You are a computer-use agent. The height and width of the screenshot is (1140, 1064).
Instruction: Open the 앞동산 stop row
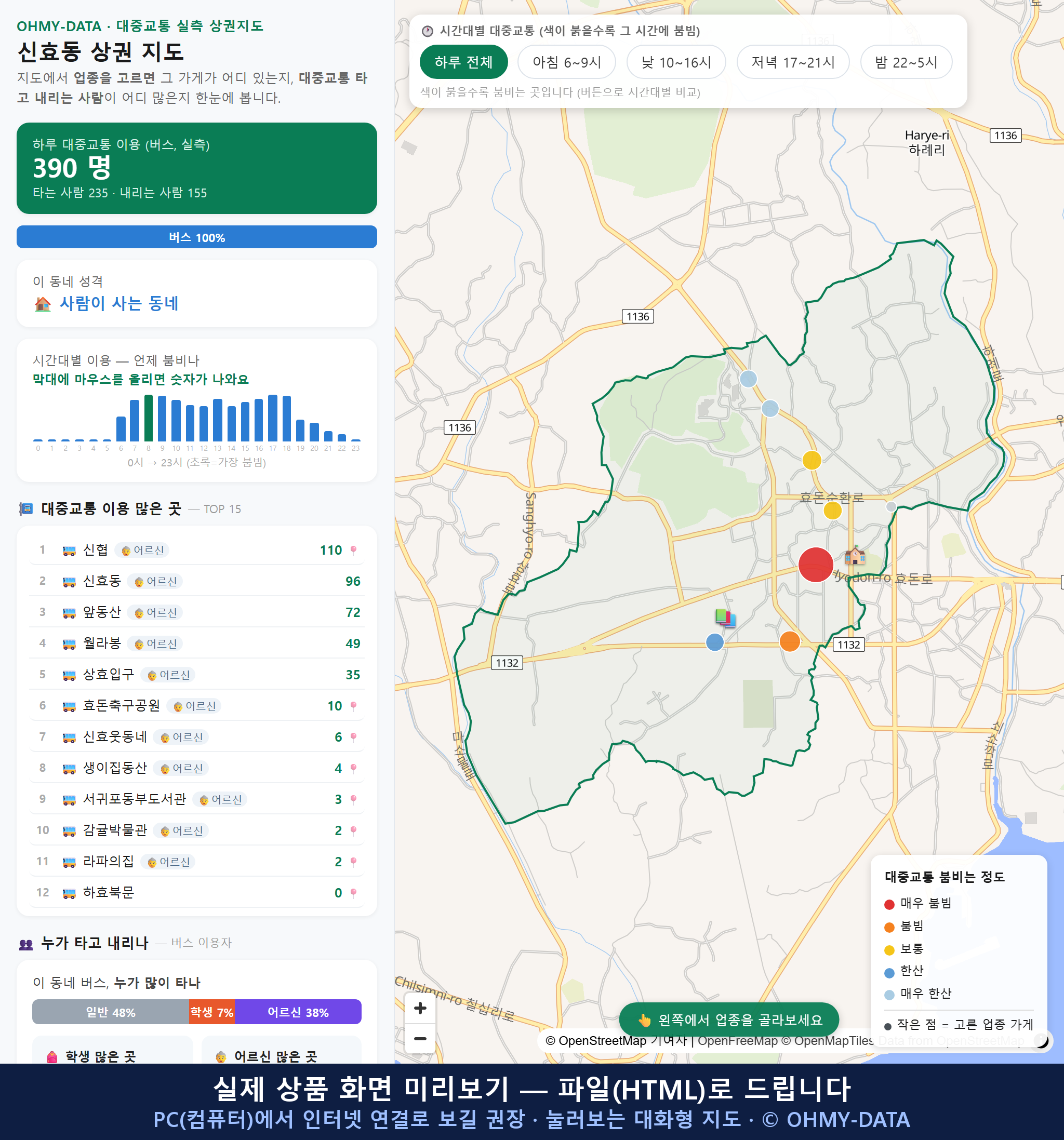click(197, 612)
